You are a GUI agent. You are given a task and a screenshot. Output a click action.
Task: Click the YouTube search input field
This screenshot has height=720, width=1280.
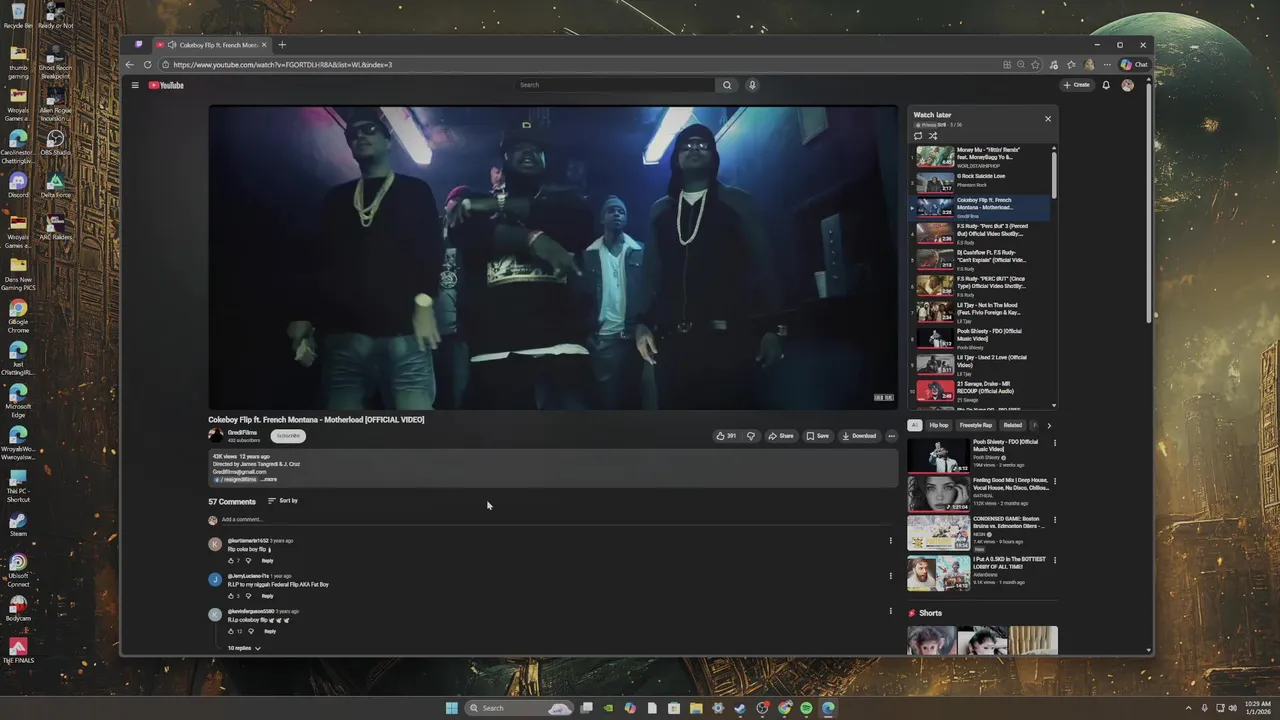[616, 85]
